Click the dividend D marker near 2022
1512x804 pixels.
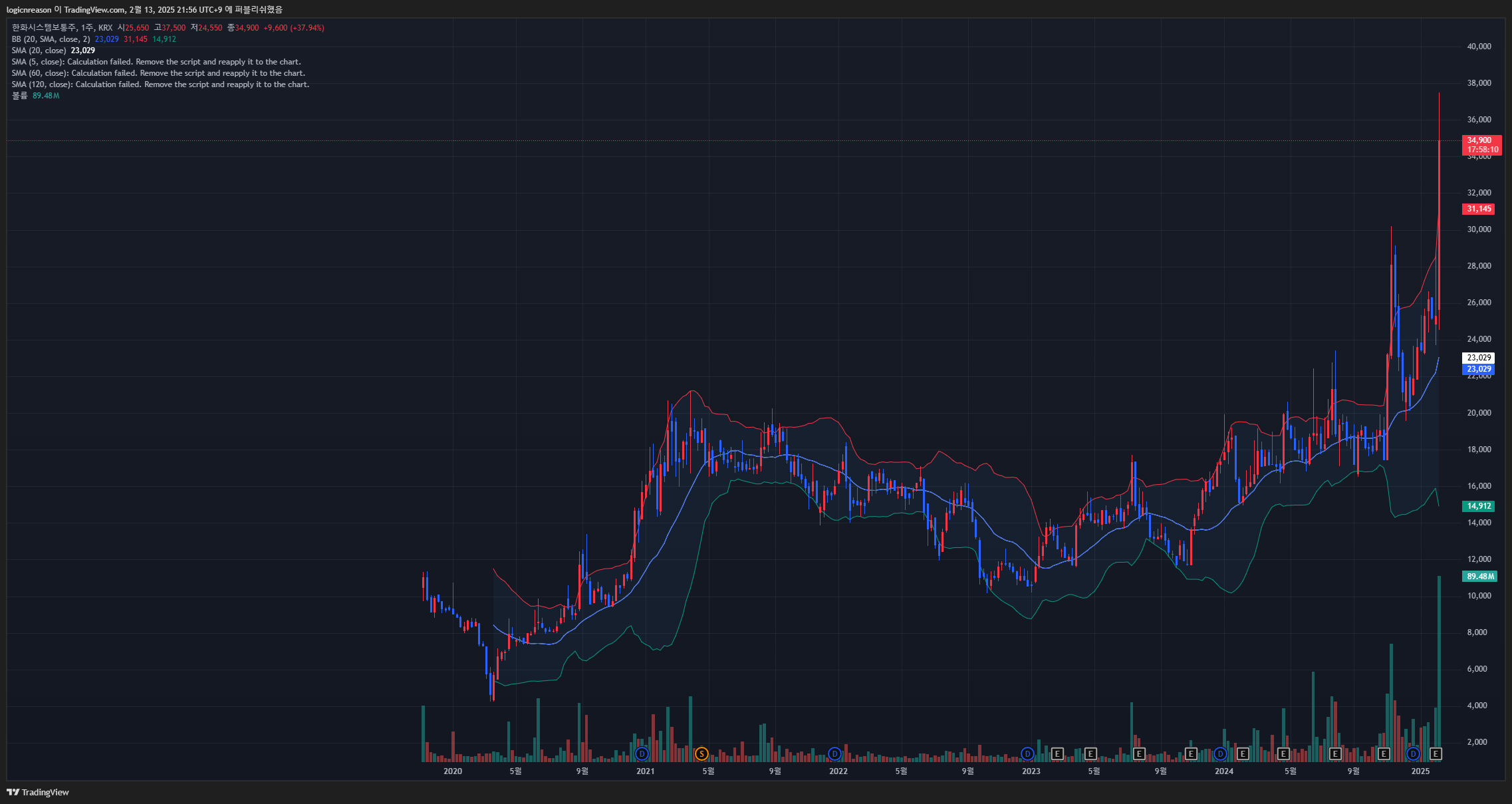tap(834, 753)
